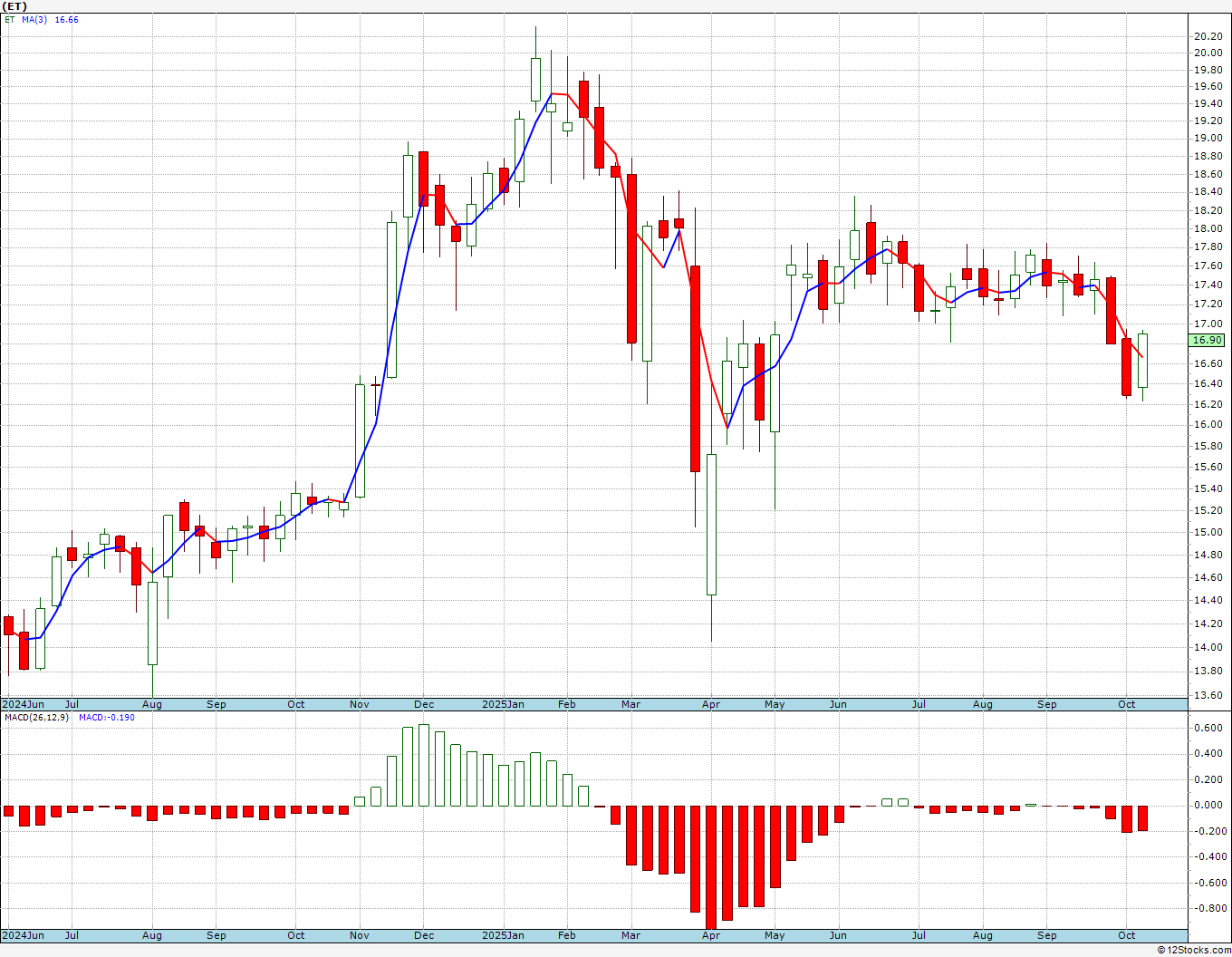Click Nov on the MACD panel time axis
1232x957 pixels.
click(360, 935)
